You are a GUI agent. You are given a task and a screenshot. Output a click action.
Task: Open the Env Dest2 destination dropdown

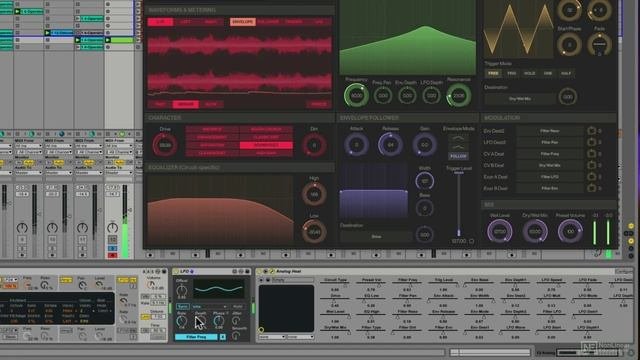549,131
